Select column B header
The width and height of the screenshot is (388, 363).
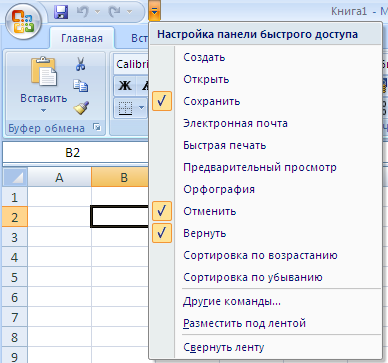coord(120,177)
